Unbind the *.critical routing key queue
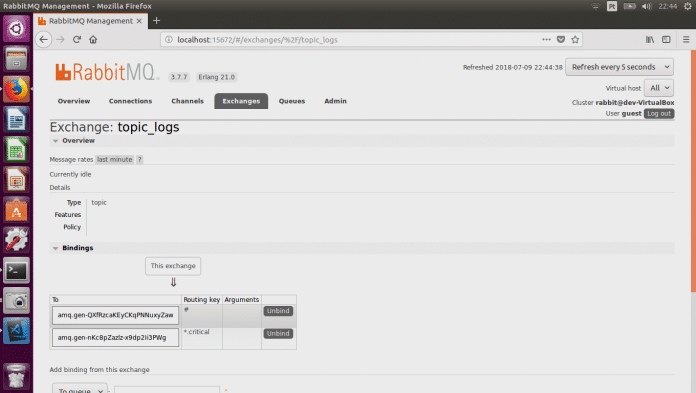 [278, 333]
